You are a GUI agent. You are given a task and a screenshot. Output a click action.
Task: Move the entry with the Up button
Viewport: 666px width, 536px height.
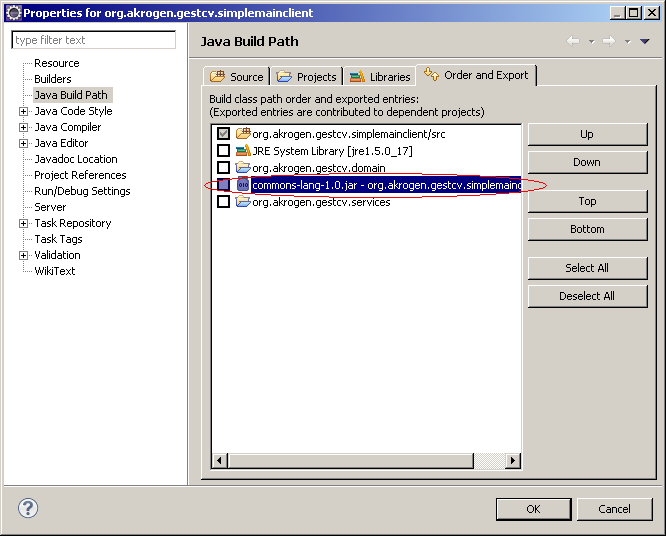(587, 134)
